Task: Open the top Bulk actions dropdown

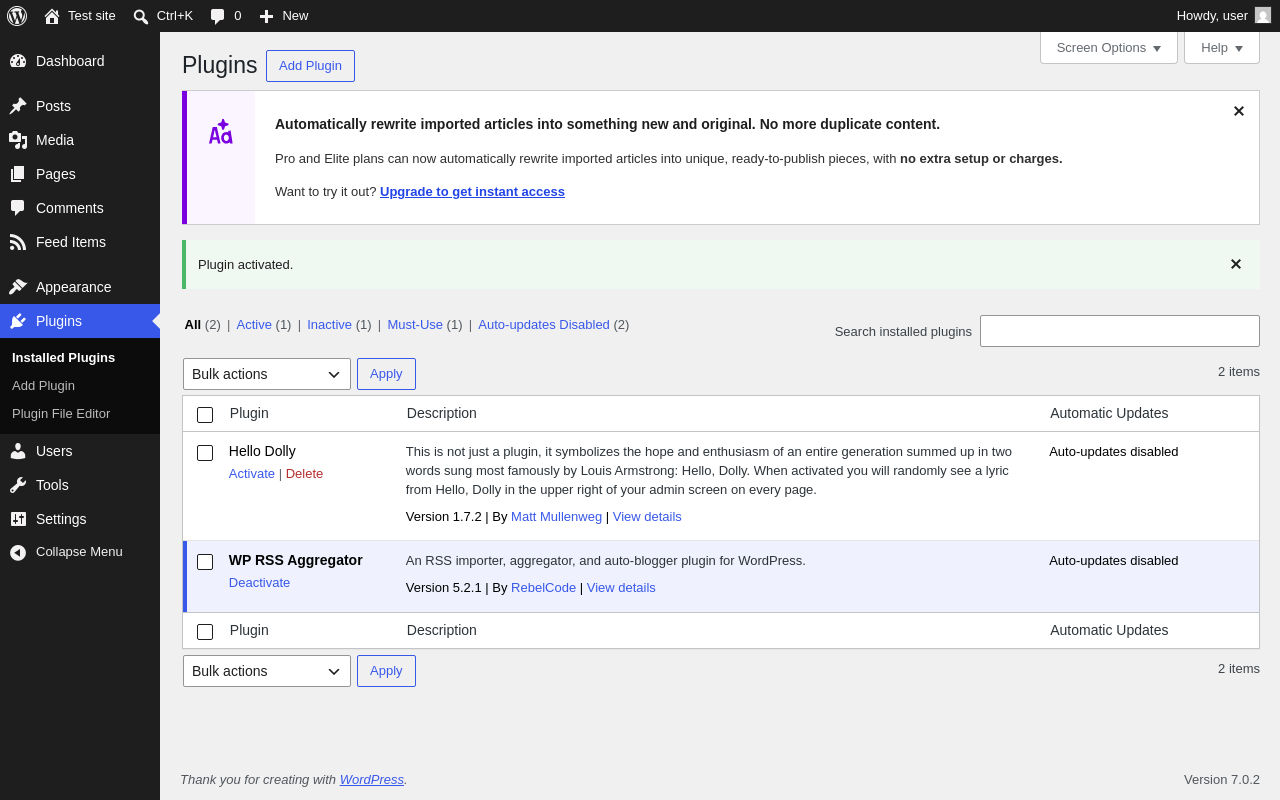Action: point(267,374)
